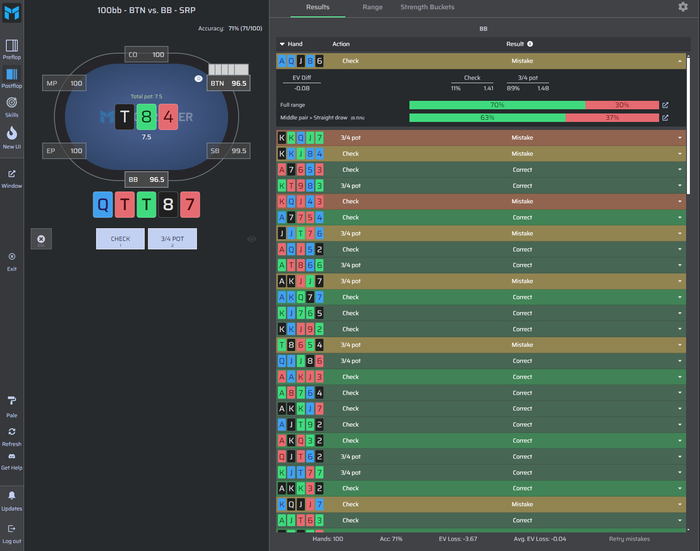Expand the KQJJ7 row chevron
The height and width of the screenshot is (551, 700).
(x=680, y=505)
